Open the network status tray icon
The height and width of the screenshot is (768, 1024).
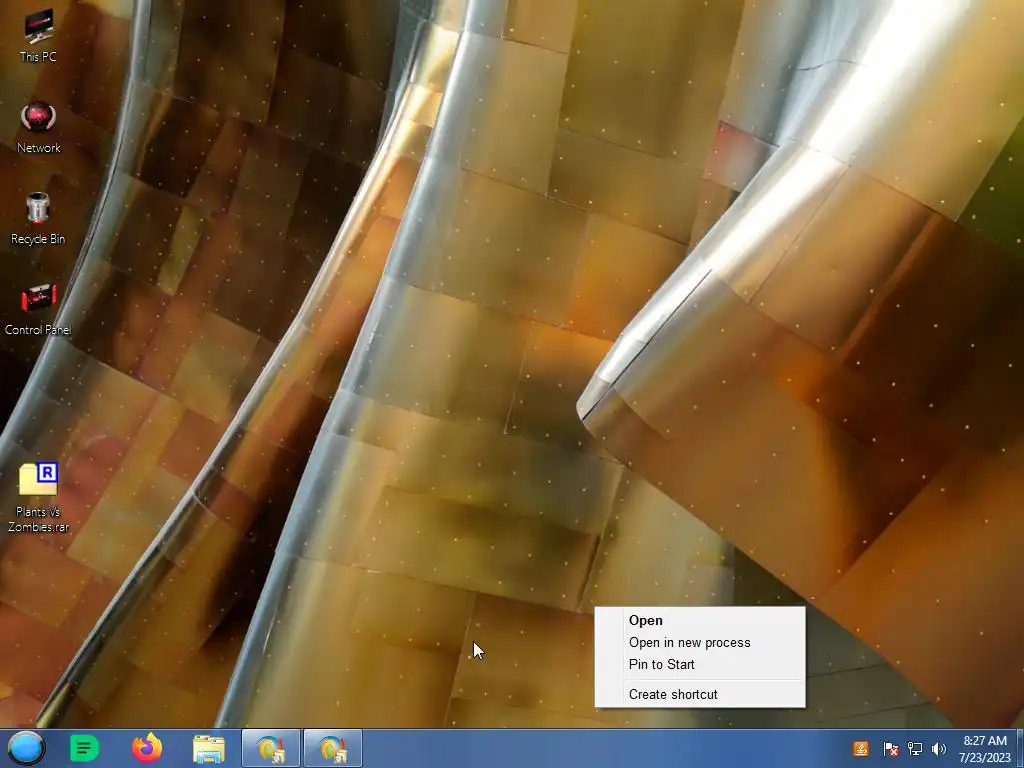click(915, 749)
